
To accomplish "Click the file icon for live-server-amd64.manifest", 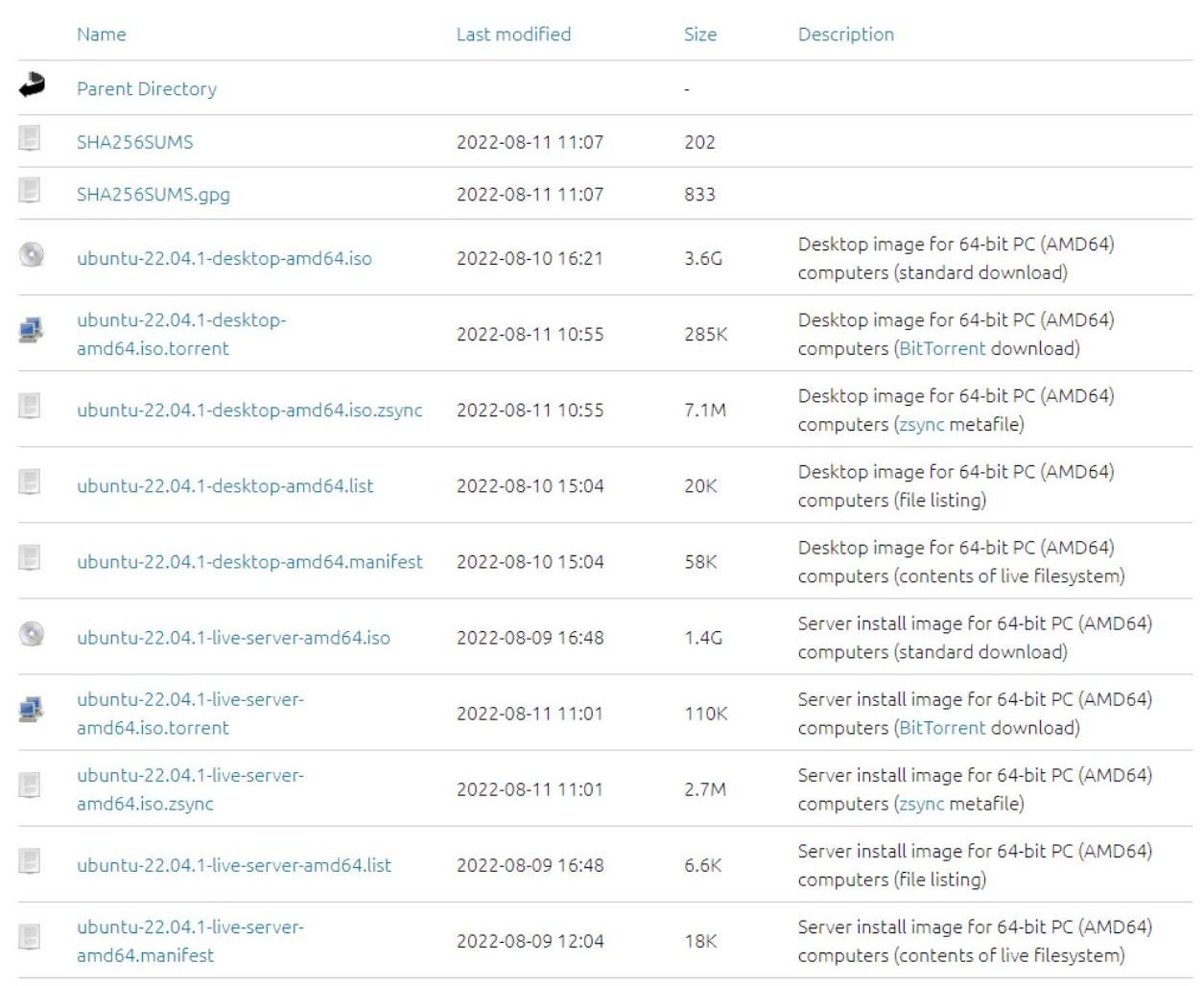I will (30, 937).
